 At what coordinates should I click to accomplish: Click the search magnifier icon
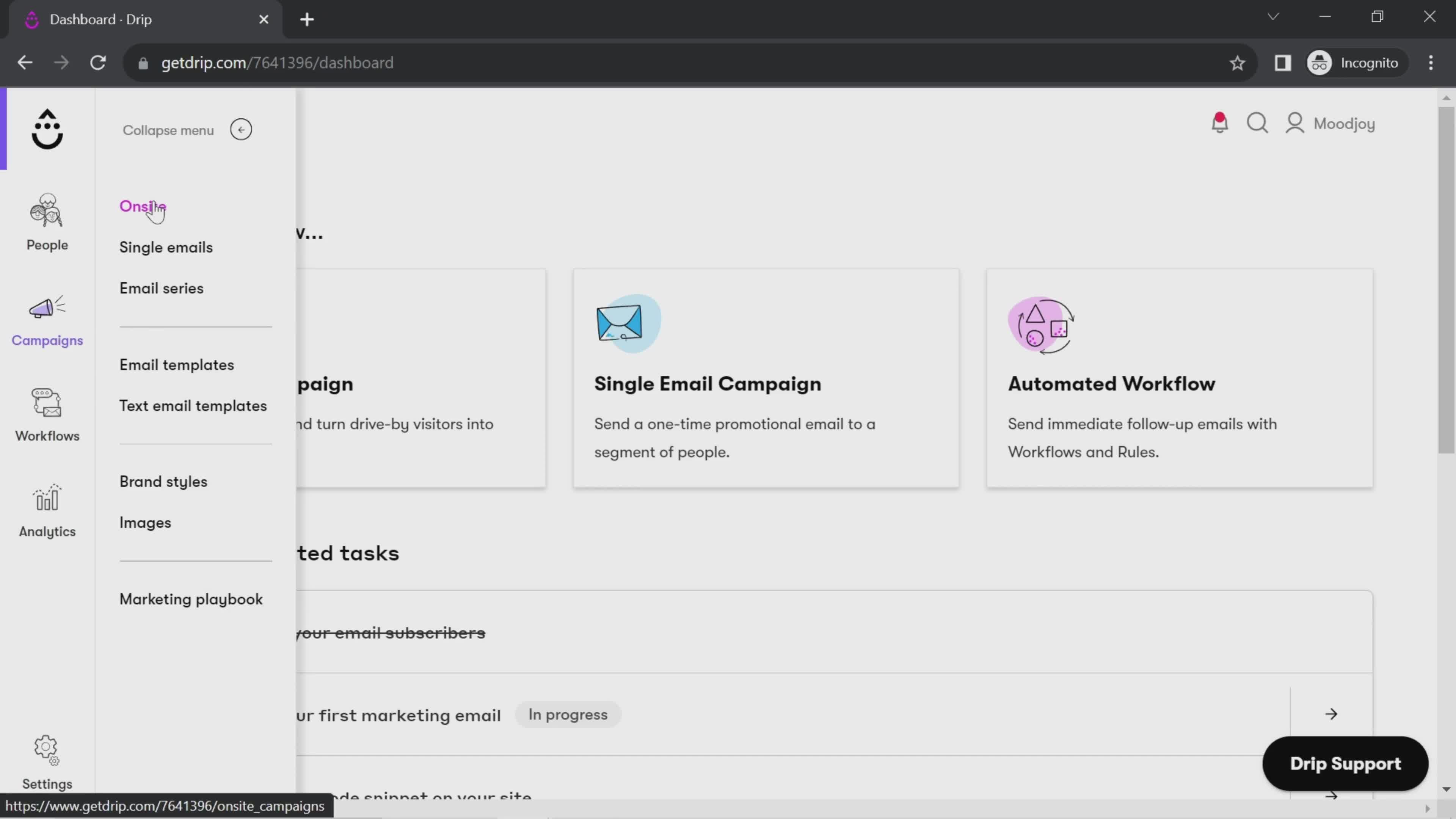1257,122
